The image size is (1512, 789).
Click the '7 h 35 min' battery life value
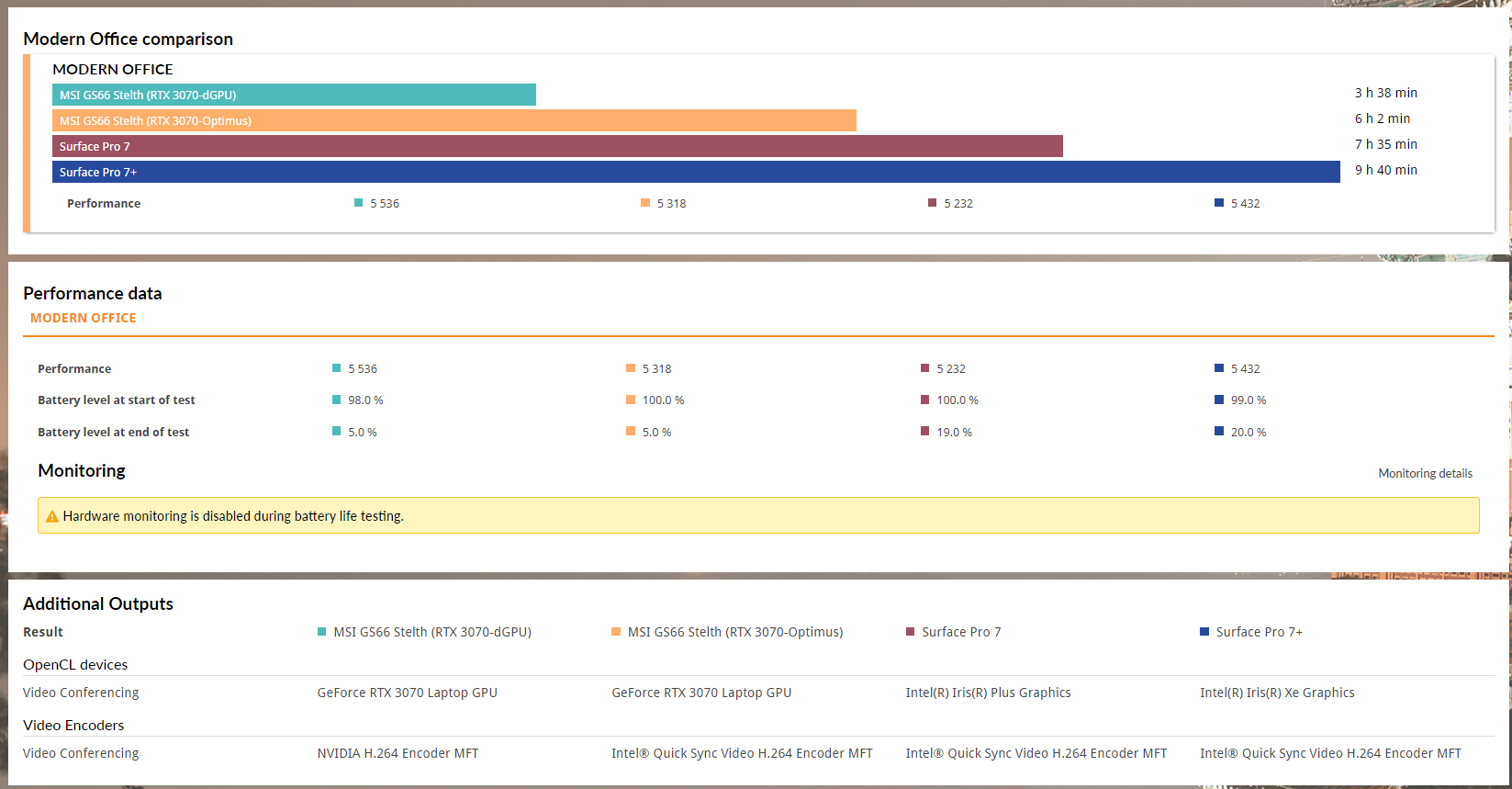1386,144
